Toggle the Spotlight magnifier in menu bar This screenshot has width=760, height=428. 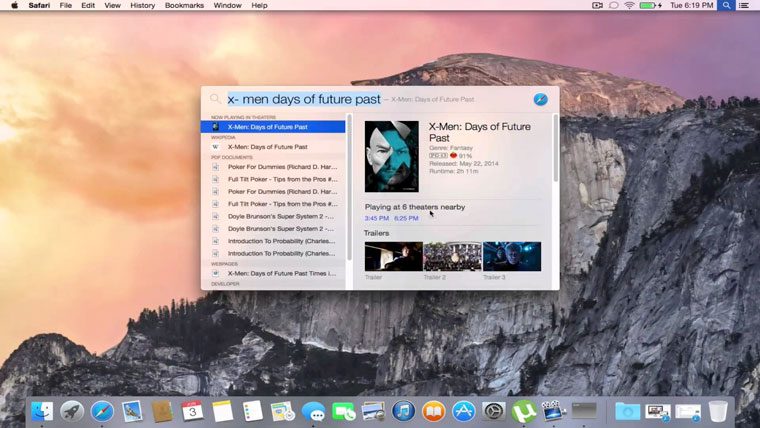coord(726,6)
